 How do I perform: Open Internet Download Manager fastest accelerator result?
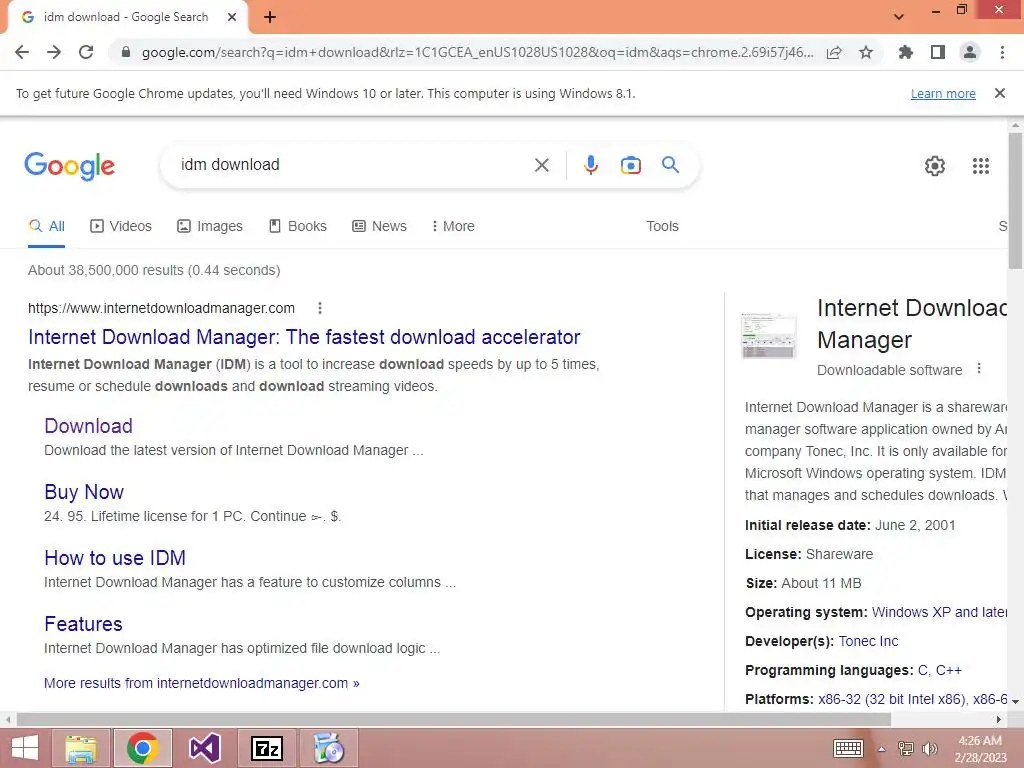(x=304, y=337)
